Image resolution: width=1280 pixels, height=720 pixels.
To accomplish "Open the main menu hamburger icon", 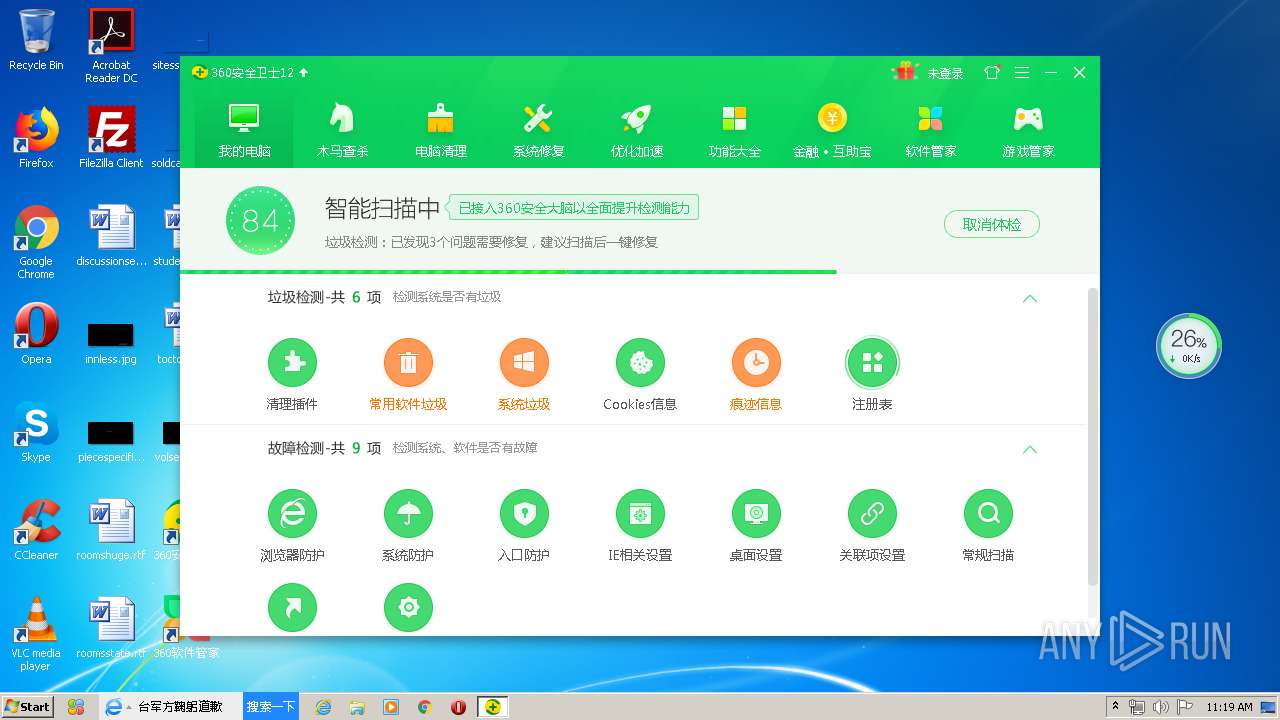I will (x=1021, y=73).
